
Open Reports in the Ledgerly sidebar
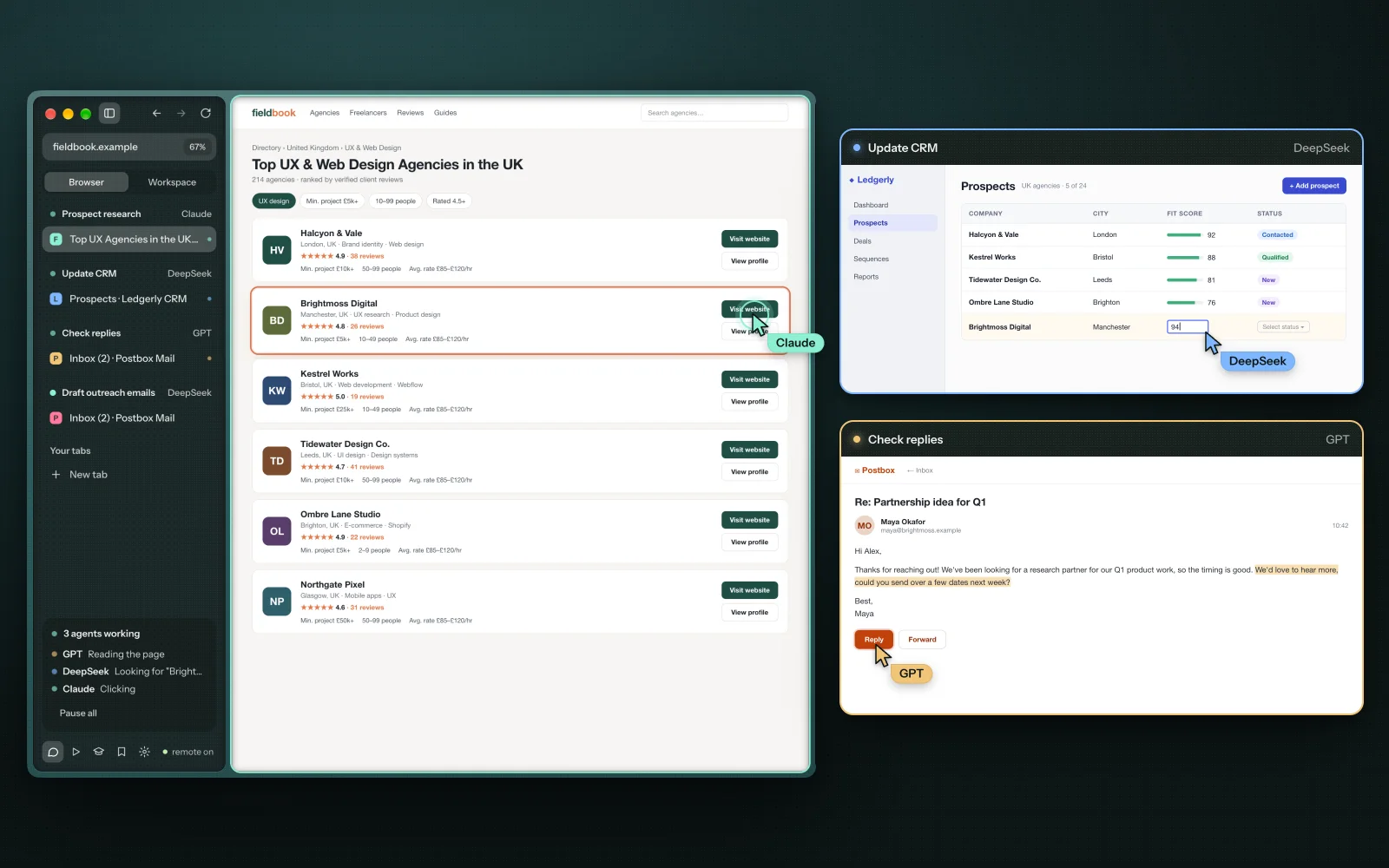866,277
